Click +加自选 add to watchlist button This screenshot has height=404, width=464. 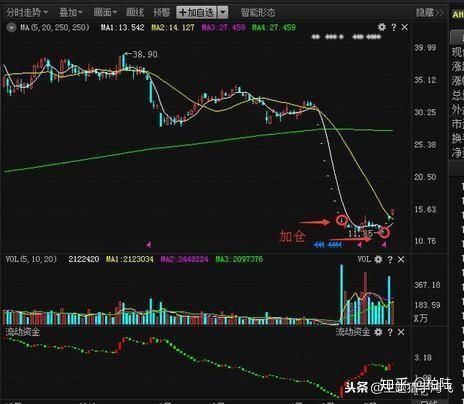pyautogui.click(x=196, y=13)
